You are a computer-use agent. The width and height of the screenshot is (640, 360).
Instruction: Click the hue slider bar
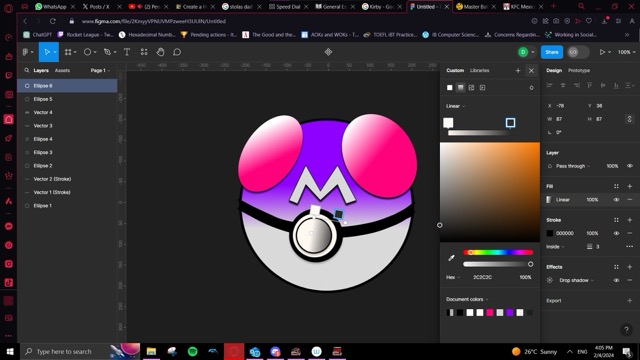click(498, 252)
